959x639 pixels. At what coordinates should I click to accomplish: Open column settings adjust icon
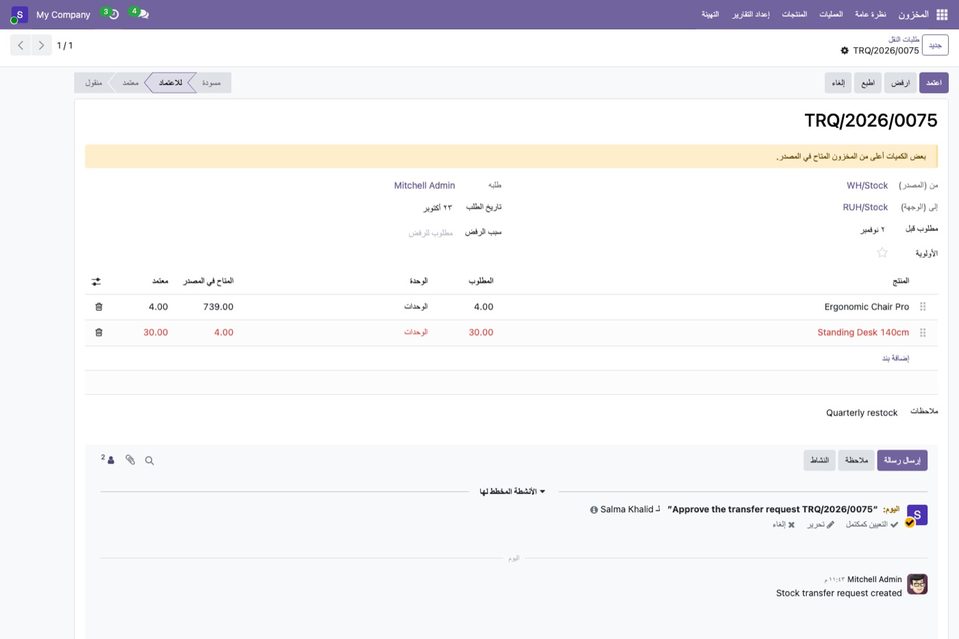(96, 282)
